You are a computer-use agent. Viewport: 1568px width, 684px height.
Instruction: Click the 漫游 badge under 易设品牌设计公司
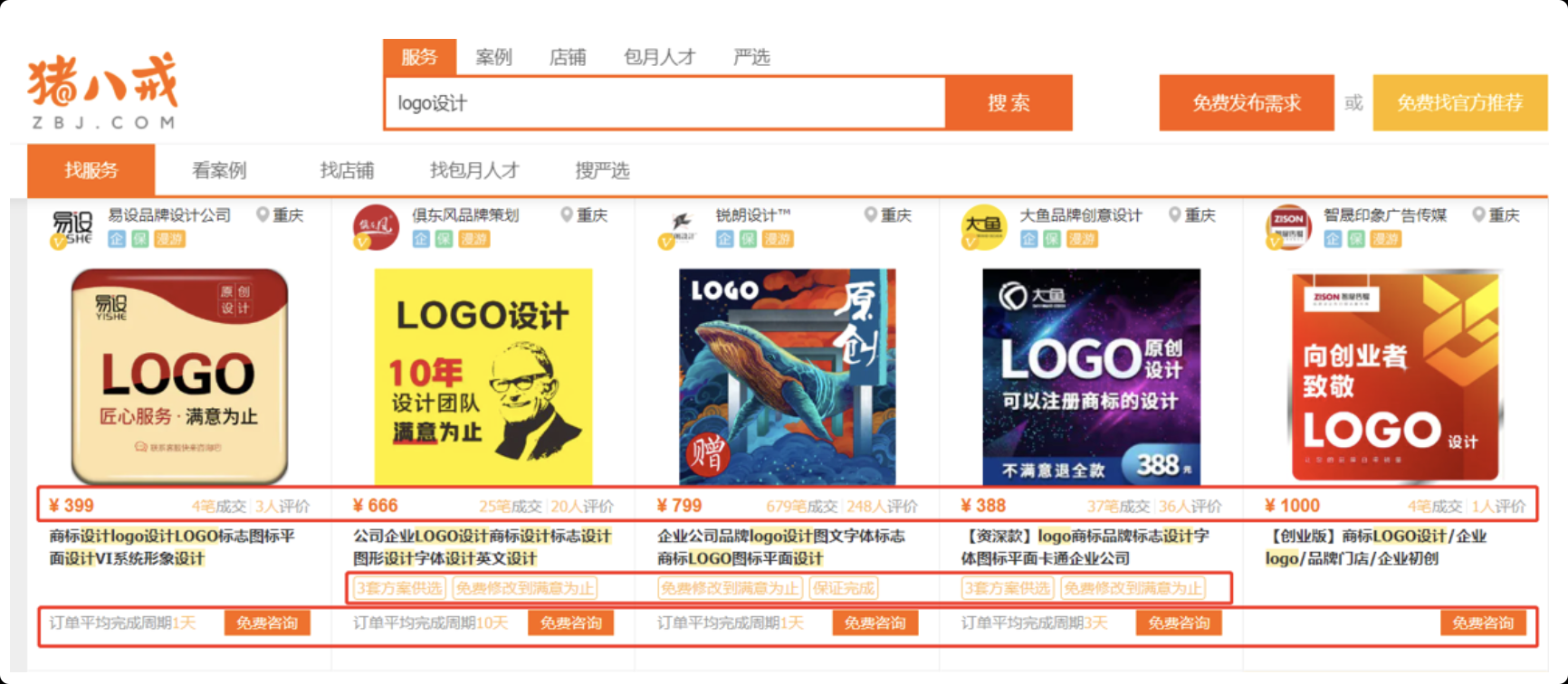[x=170, y=239]
